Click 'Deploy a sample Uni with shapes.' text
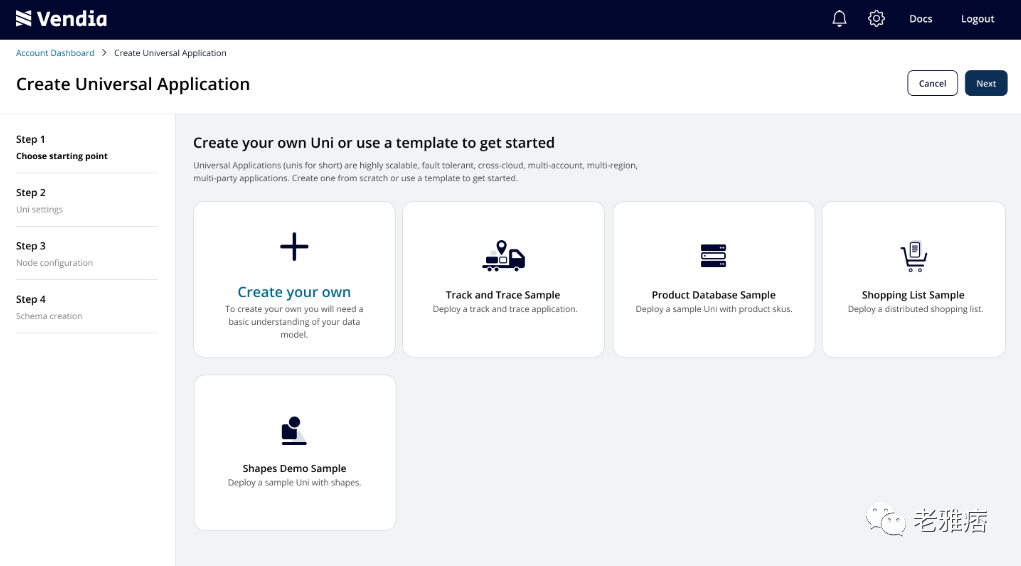This screenshot has width=1021, height=566. click(x=294, y=483)
